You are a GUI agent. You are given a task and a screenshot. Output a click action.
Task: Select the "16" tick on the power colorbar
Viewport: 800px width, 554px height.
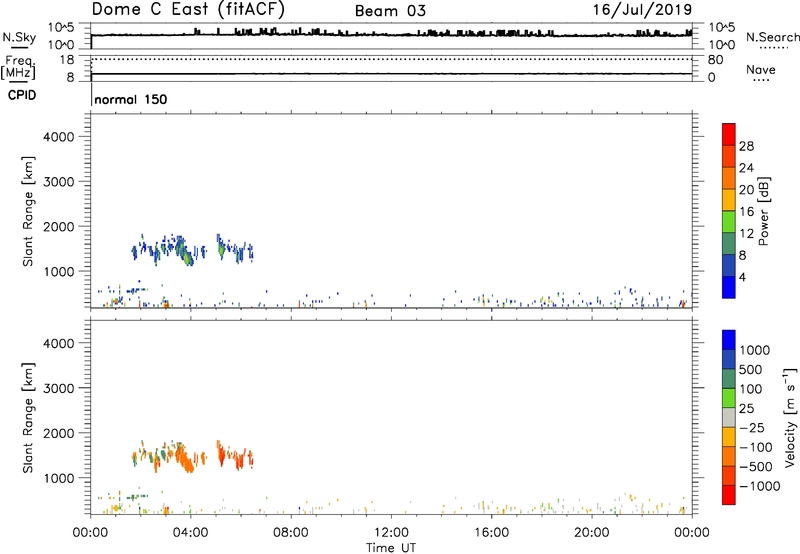(746, 212)
